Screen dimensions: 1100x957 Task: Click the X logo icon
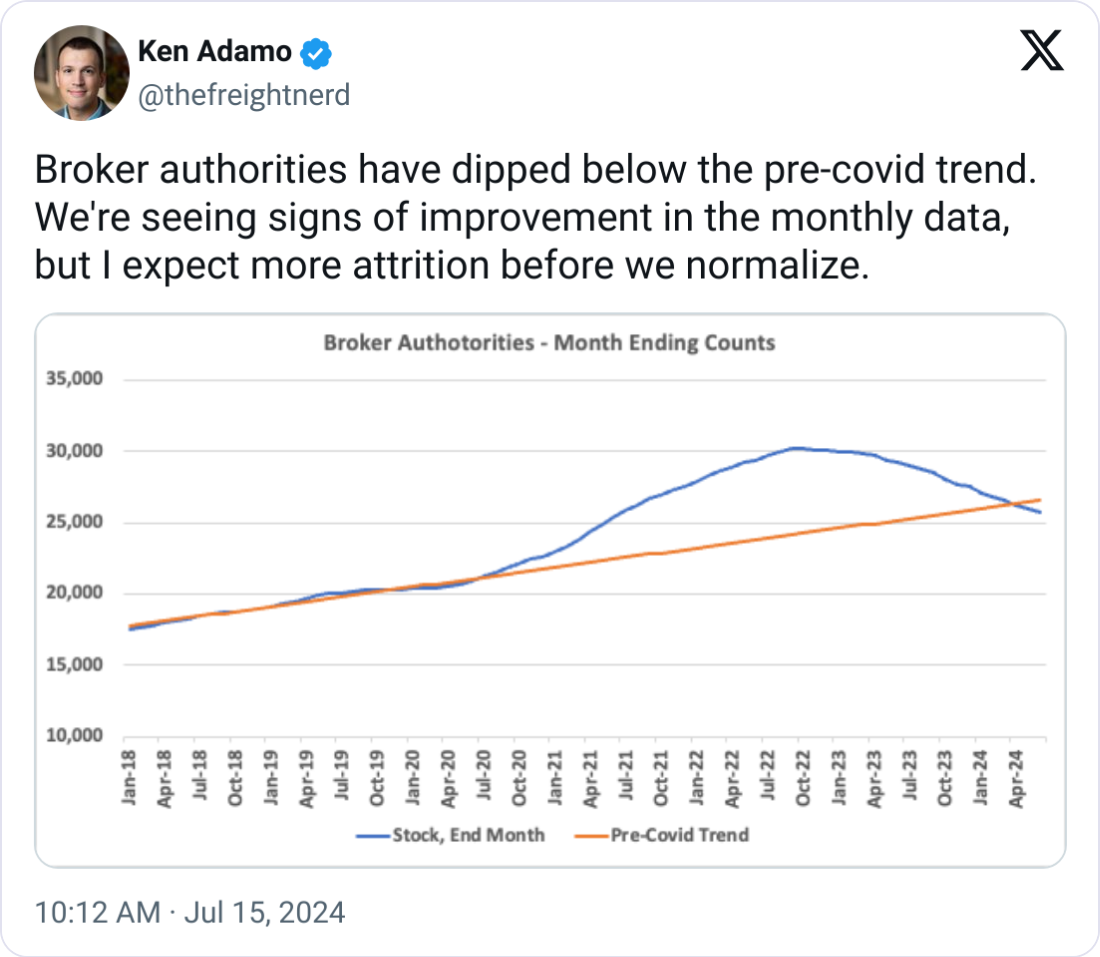point(1041,50)
